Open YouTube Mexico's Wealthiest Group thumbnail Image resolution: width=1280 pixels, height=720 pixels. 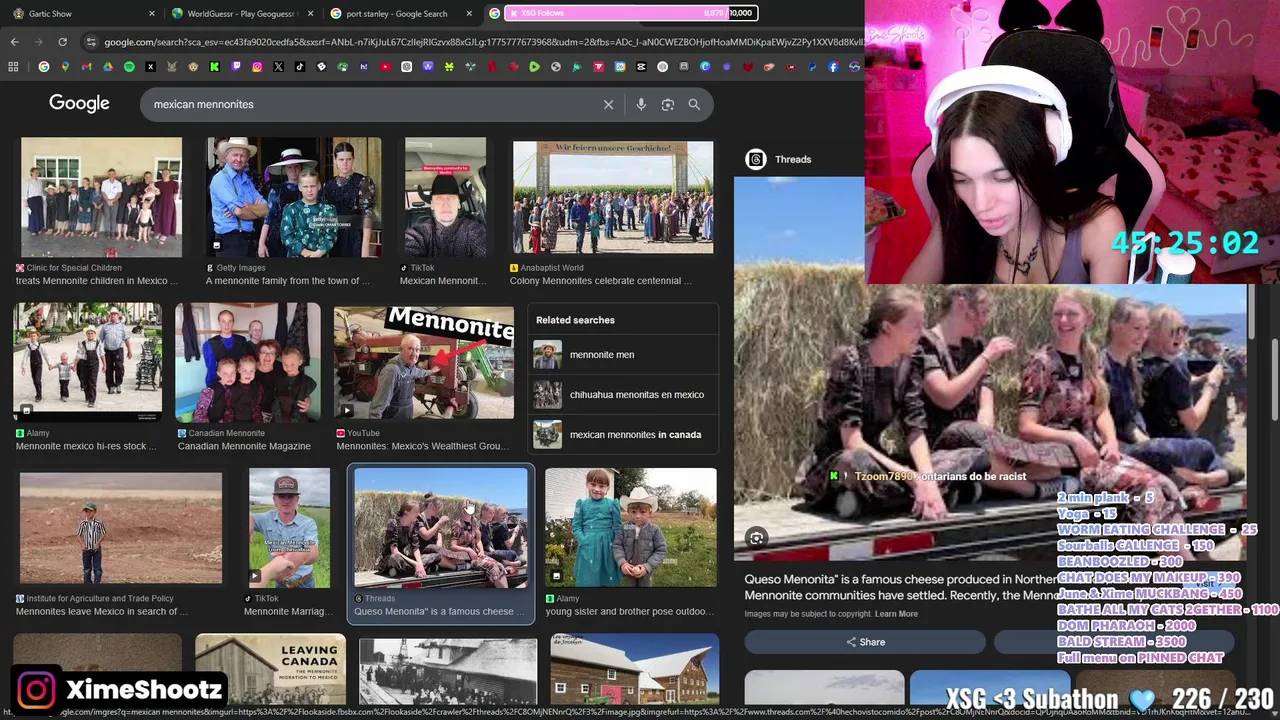[424, 362]
